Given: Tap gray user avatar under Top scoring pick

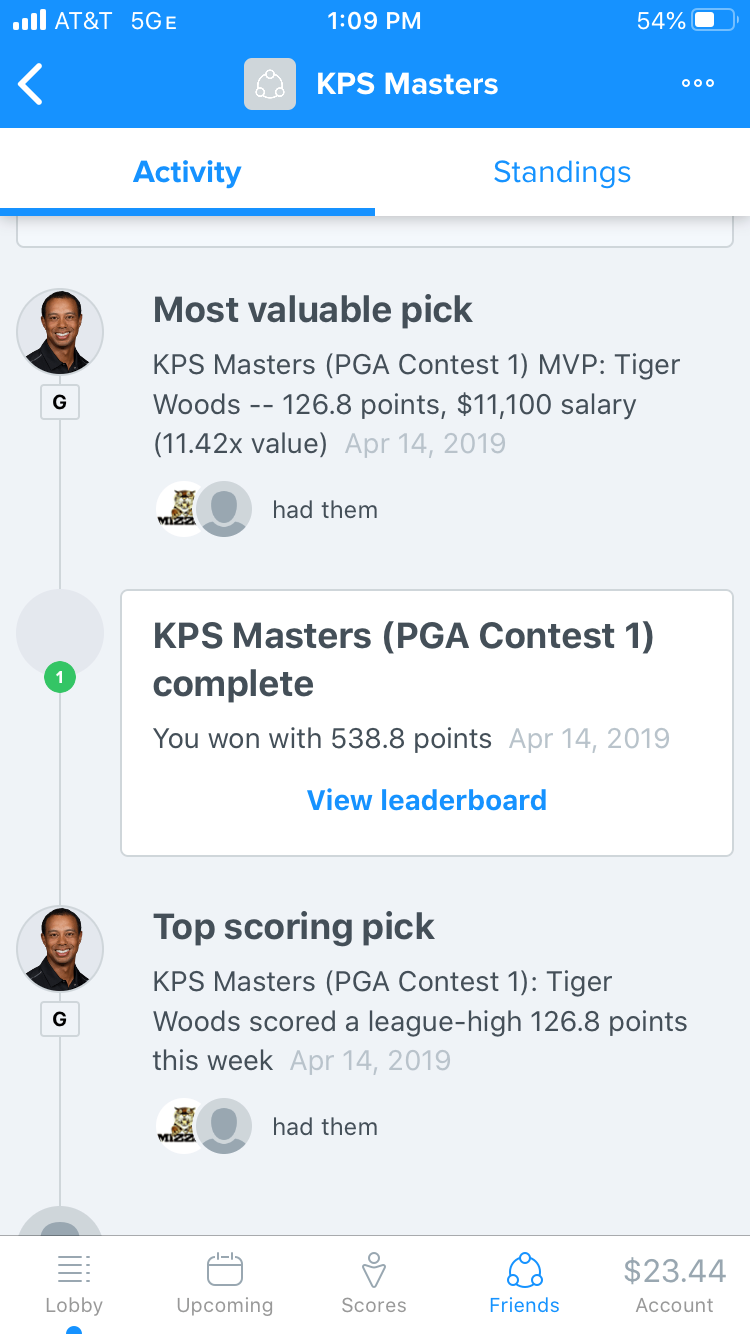Looking at the screenshot, I should click(x=224, y=1126).
